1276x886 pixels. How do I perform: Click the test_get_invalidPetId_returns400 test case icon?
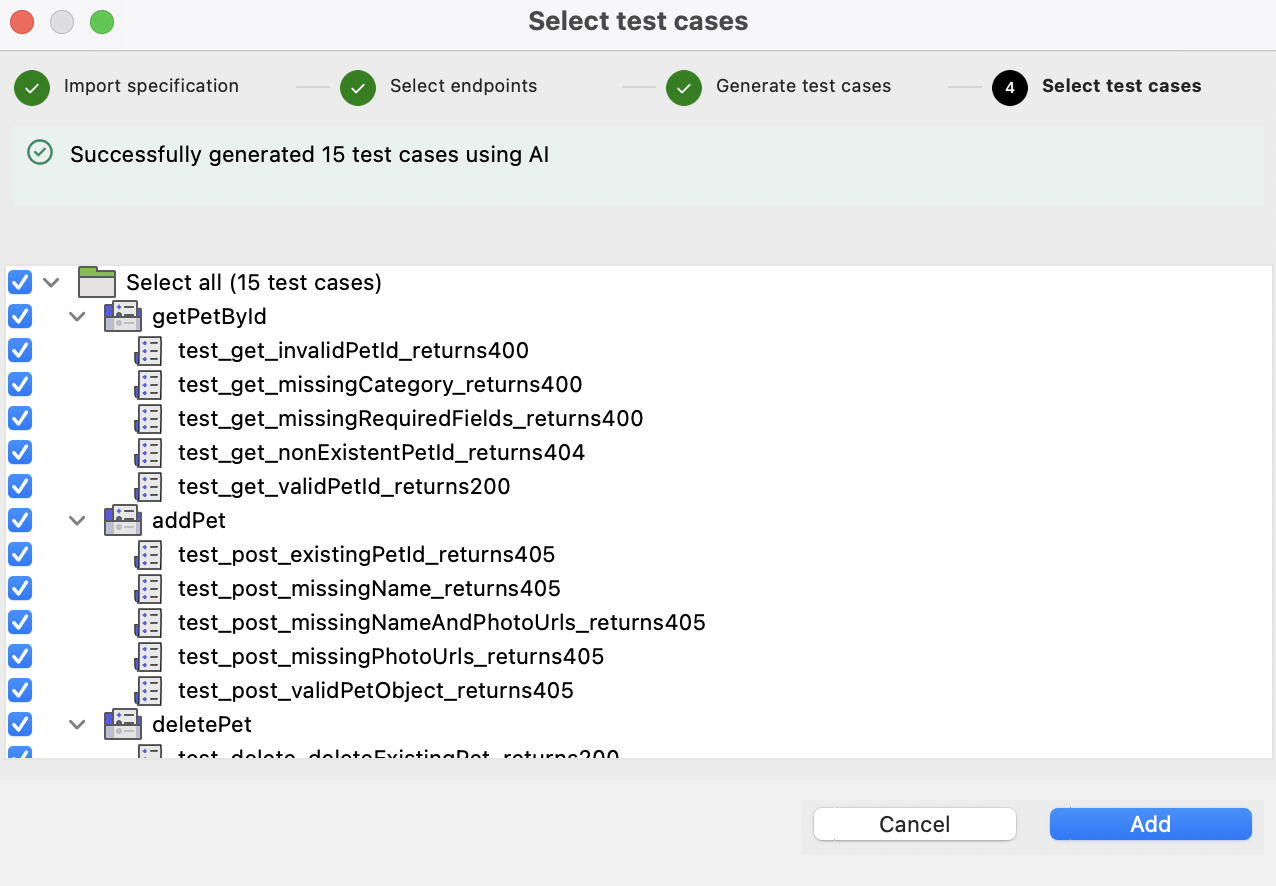click(x=149, y=351)
